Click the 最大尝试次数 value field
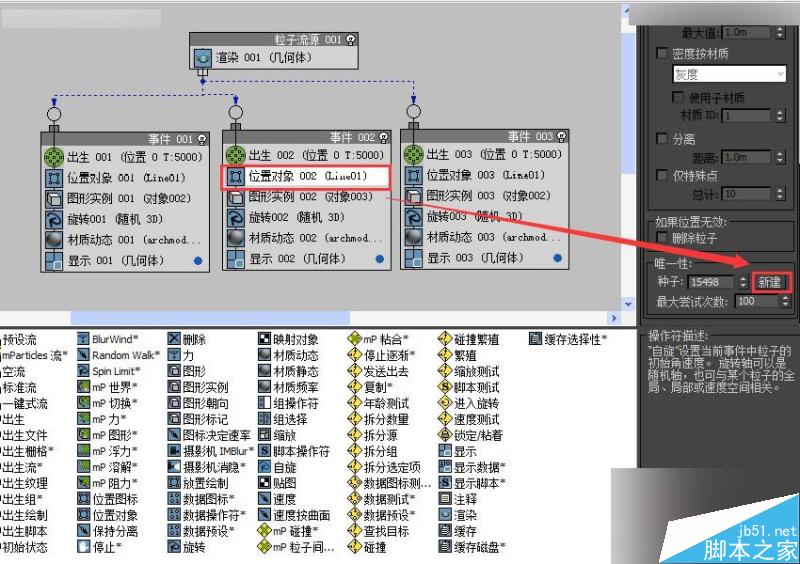The image size is (800, 564). coord(756,301)
